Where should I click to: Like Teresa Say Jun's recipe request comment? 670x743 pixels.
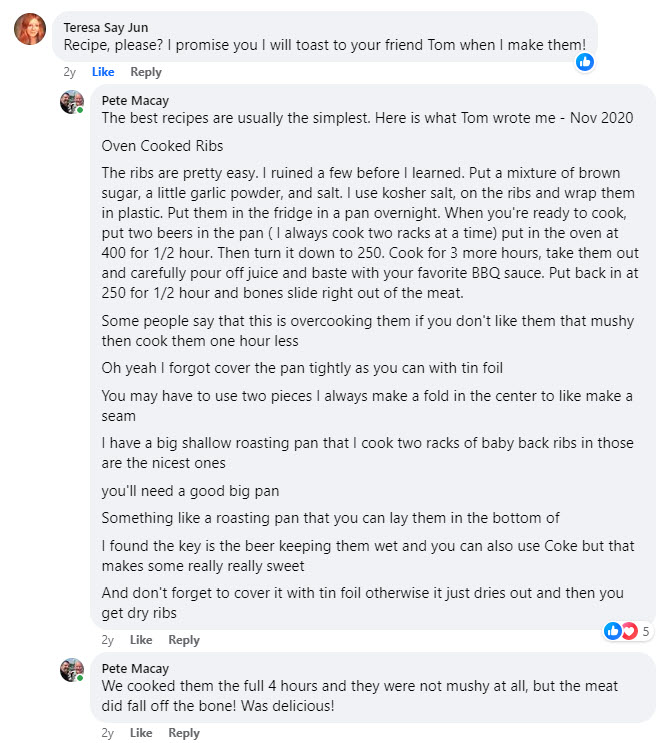click(x=103, y=72)
